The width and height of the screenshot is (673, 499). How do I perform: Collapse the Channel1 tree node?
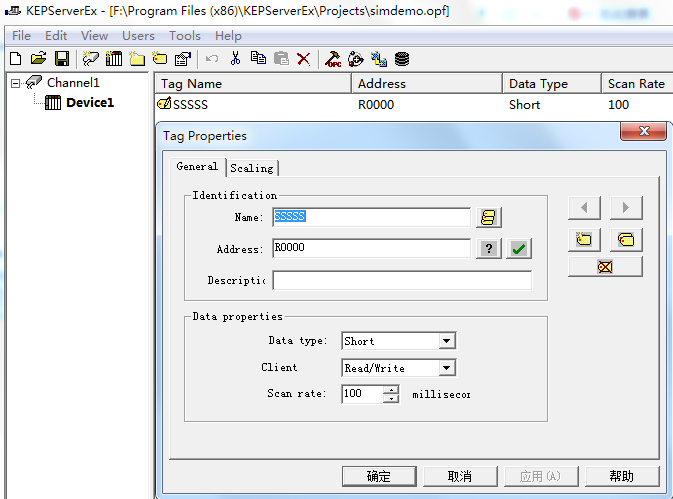click(16, 83)
